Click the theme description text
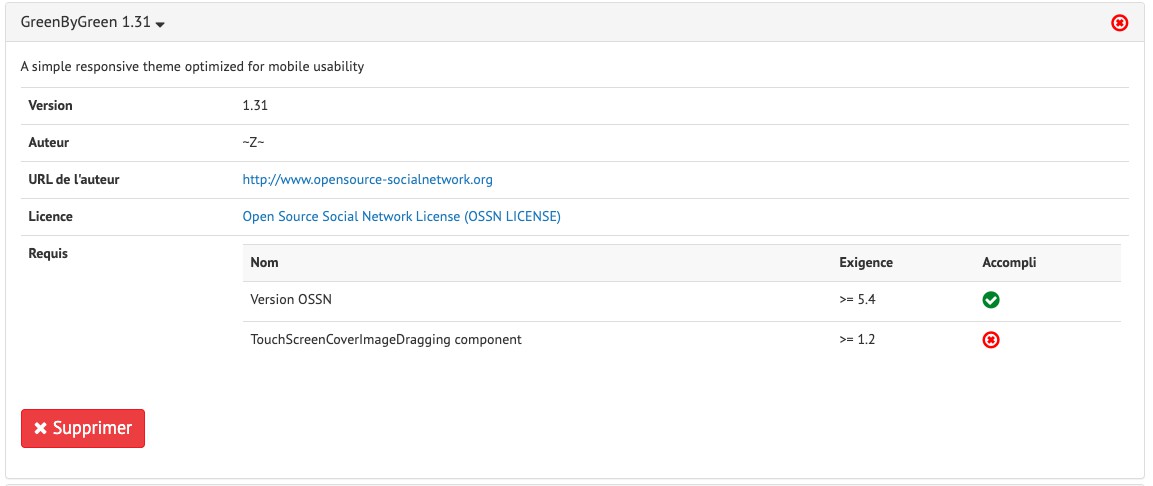Image resolution: width=1153 pixels, height=486 pixels. pyautogui.click(x=192, y=67)
